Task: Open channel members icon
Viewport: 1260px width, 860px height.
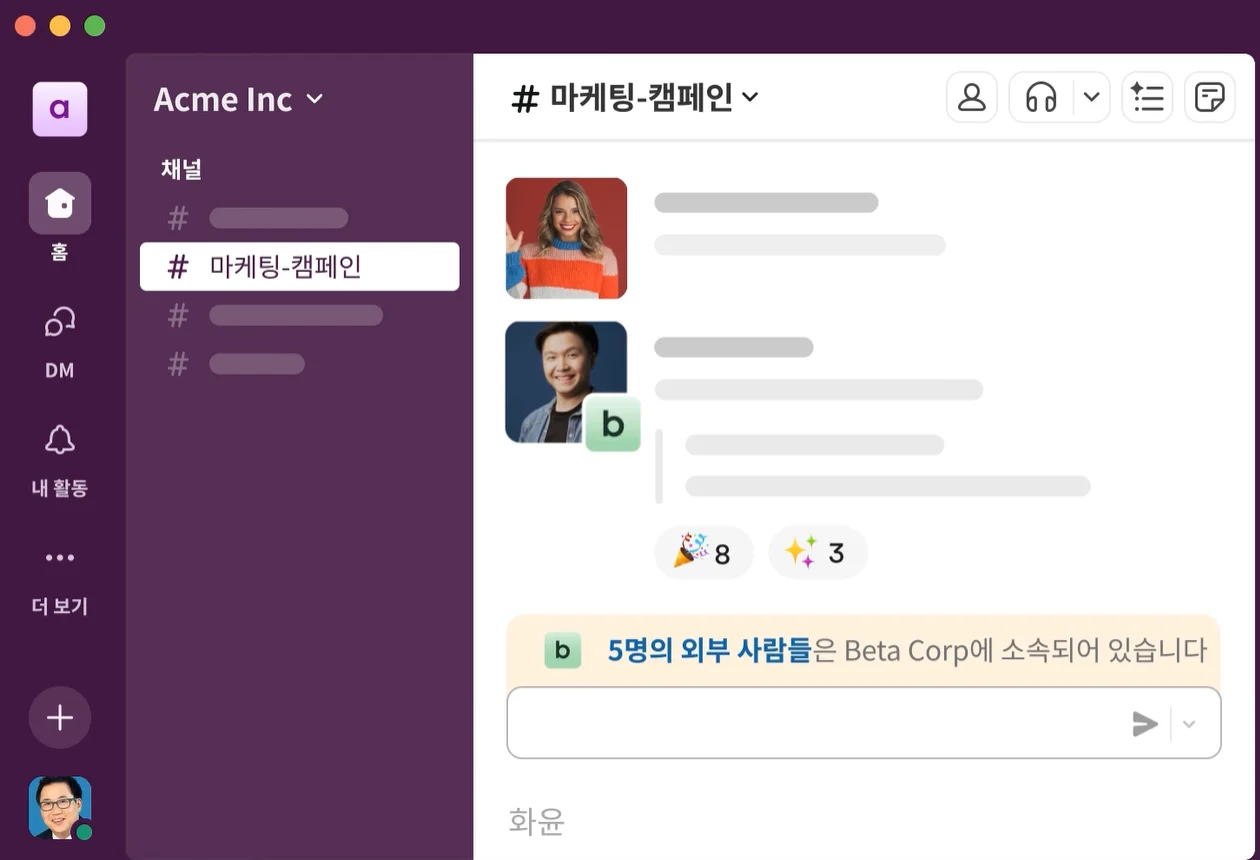Action: tap(972, 98)
